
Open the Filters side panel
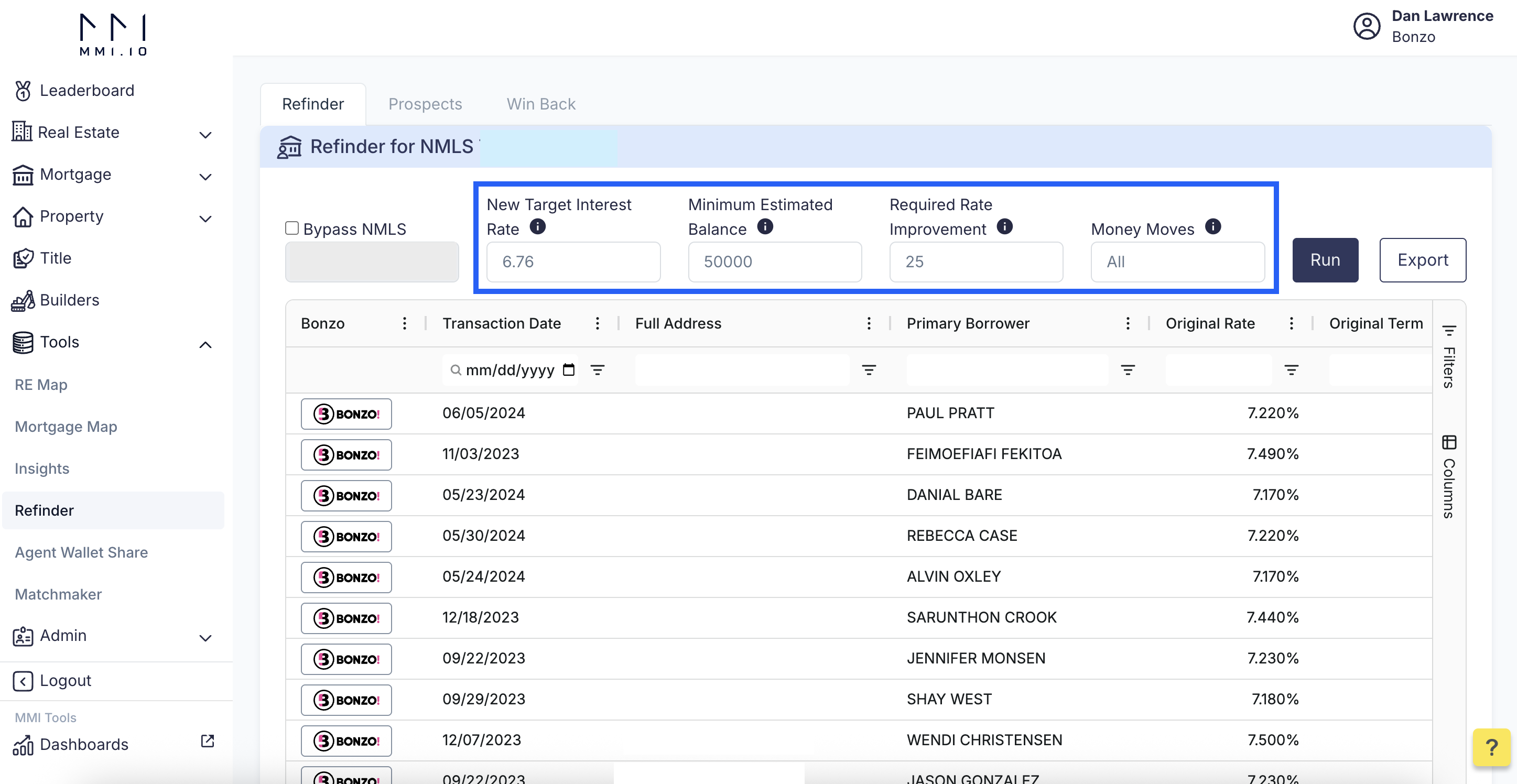[1449, 357]
